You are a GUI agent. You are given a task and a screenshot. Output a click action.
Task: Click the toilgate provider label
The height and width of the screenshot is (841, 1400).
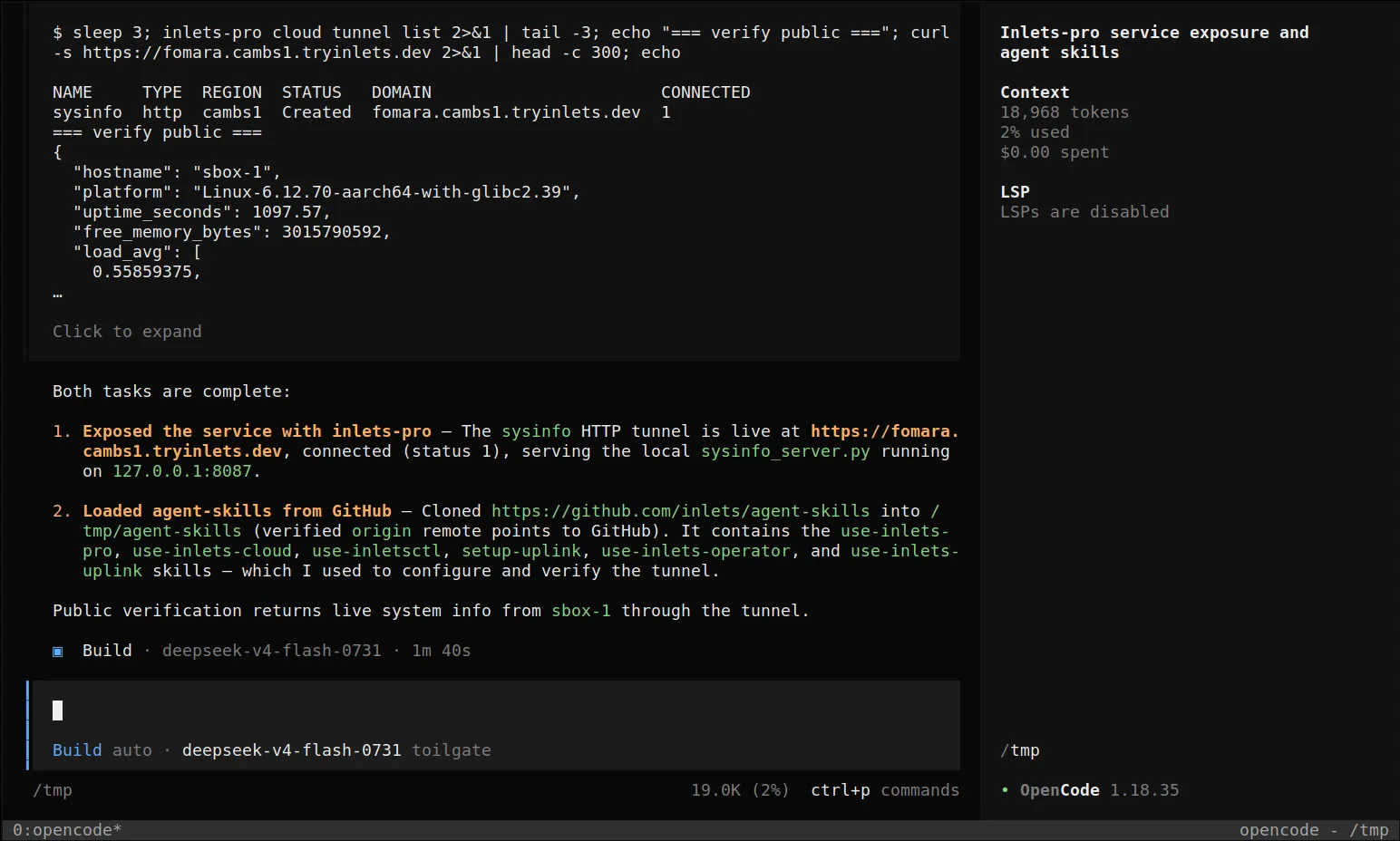coord(452,750)
